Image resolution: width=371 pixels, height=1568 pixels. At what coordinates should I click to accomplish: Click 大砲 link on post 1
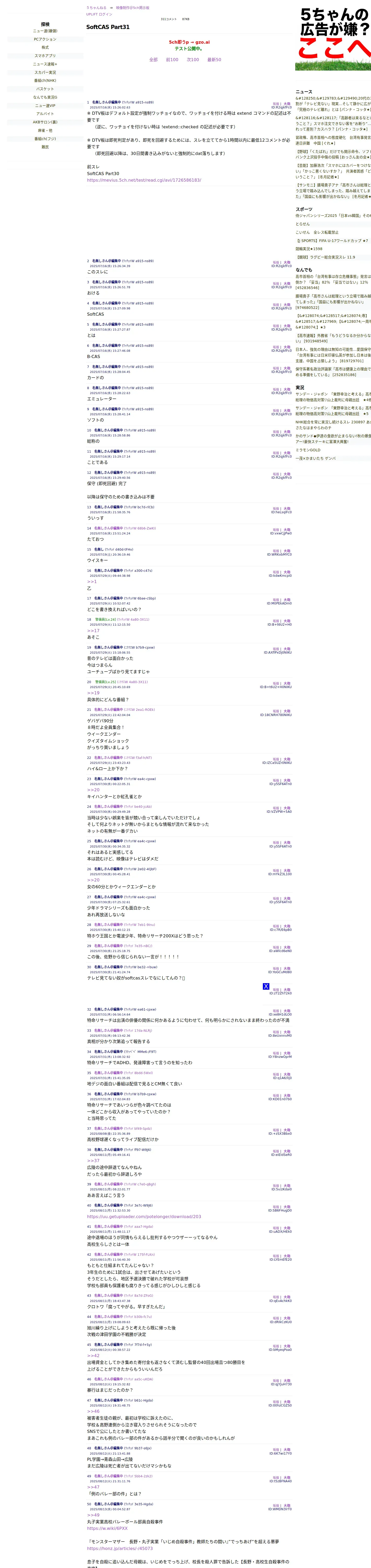click(x=287, y=103)
